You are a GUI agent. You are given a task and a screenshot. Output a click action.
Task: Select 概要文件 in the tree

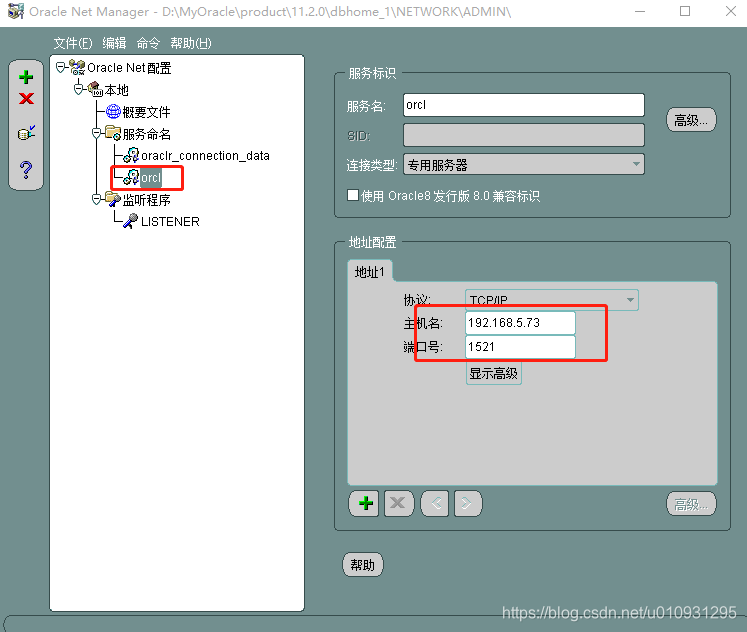pos(146,112)
